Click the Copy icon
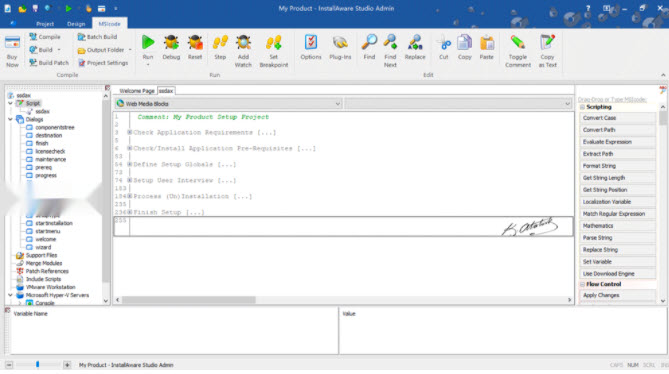The image size is (669, 374). (465, 42)
